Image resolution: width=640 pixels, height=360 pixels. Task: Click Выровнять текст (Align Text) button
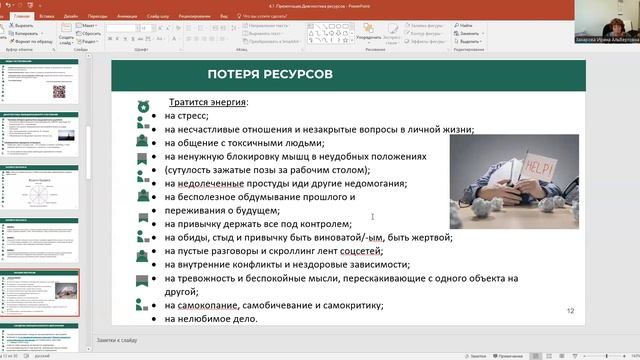263,33
